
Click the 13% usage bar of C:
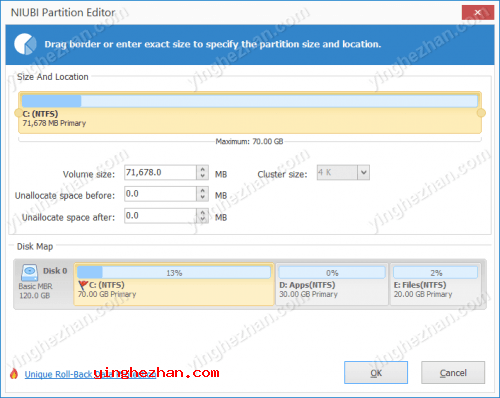coord(174,273)
